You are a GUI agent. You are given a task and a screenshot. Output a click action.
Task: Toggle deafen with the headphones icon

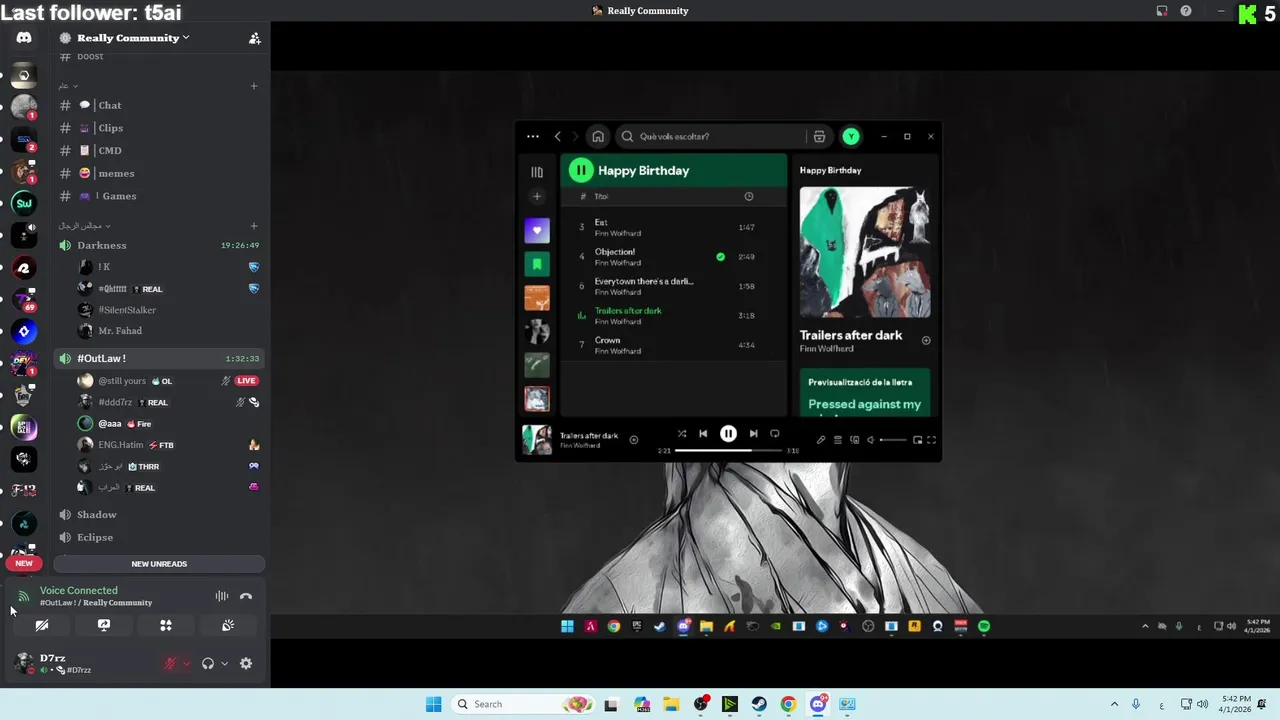[x=208, y=663]
